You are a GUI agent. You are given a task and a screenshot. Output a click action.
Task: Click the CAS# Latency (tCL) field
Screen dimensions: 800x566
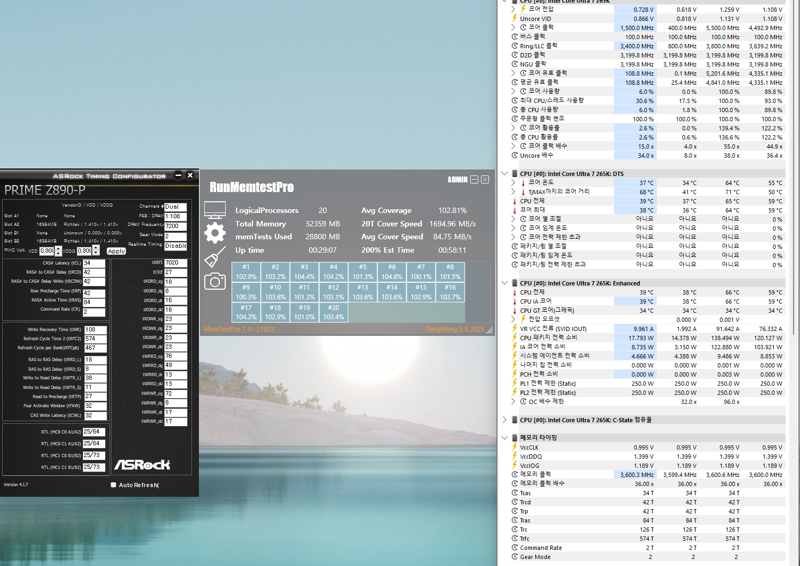[x=94, y=263]
